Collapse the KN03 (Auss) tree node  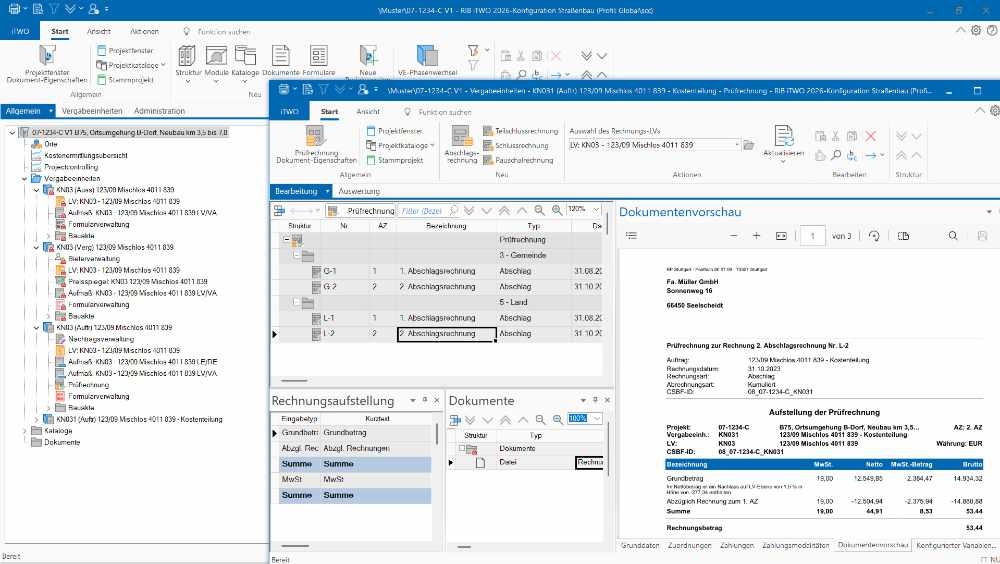pyautogui.click(x=36, y=190)
